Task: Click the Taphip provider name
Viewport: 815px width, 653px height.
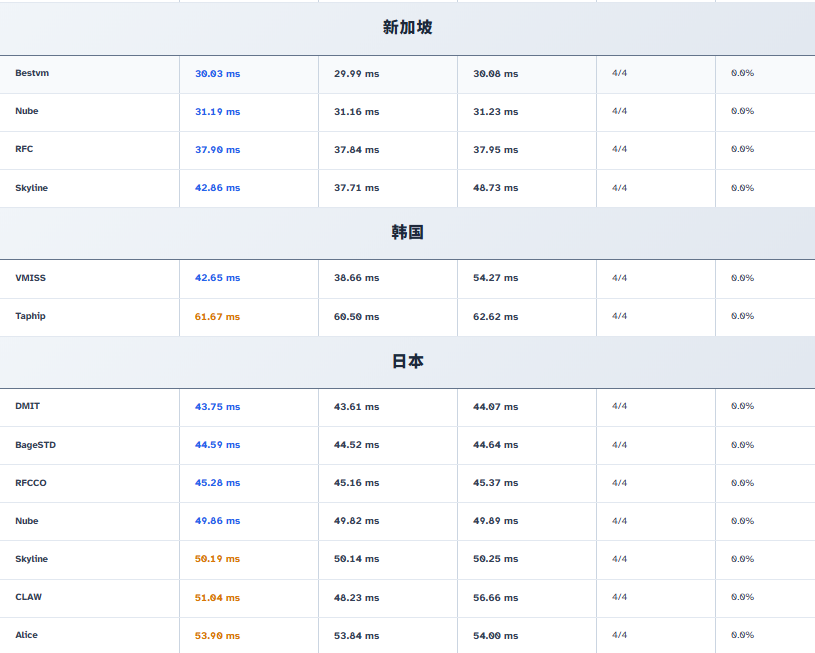Action: pyautogui.click(x=30, y=316)
